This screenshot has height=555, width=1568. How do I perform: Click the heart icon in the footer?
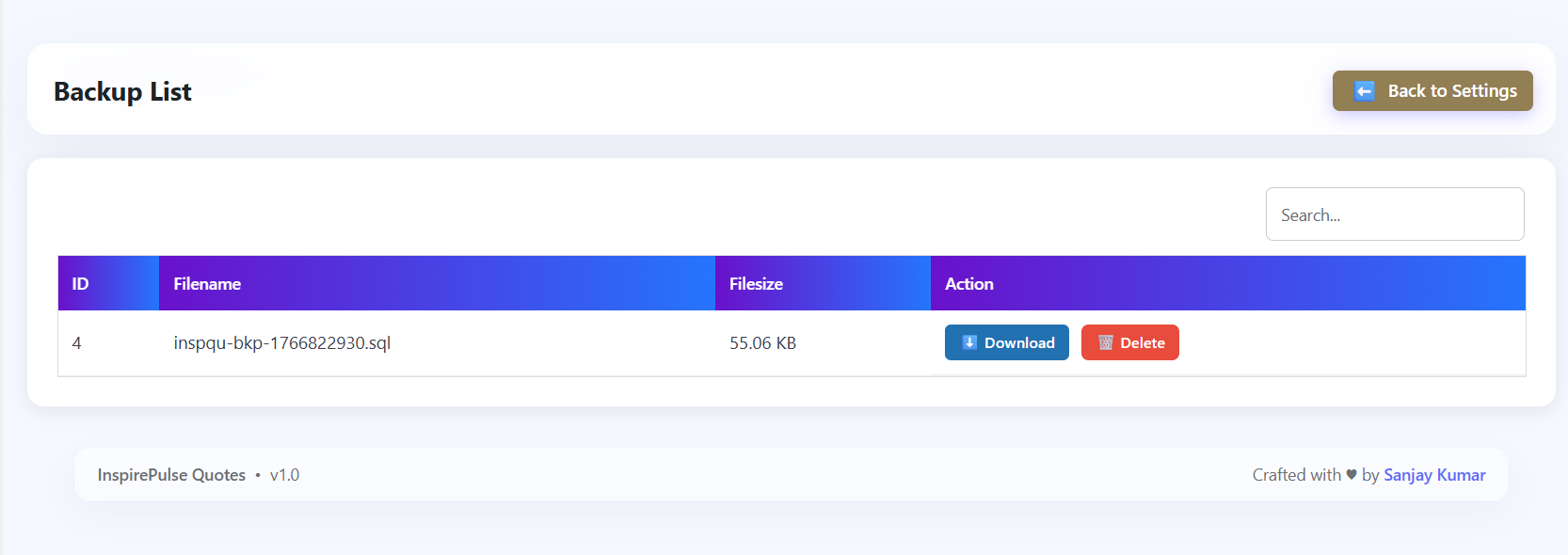pyautogui.click(x=1352, y=475)
